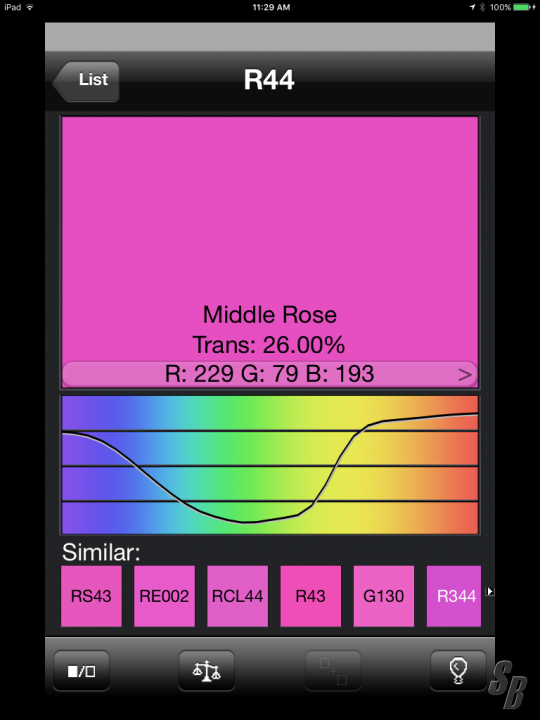Screen dimensions: 540x720
Task: Tap the large Middle Rose color preview
Action: pos(270,239)
